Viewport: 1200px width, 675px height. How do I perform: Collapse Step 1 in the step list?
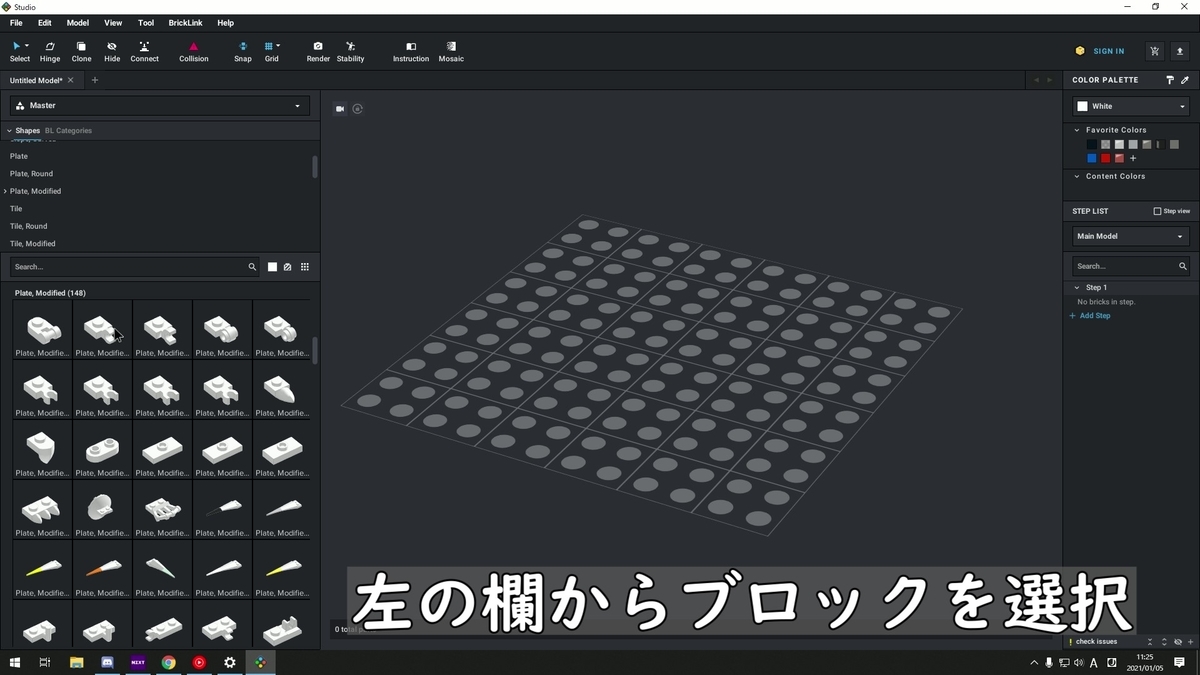1077,287
